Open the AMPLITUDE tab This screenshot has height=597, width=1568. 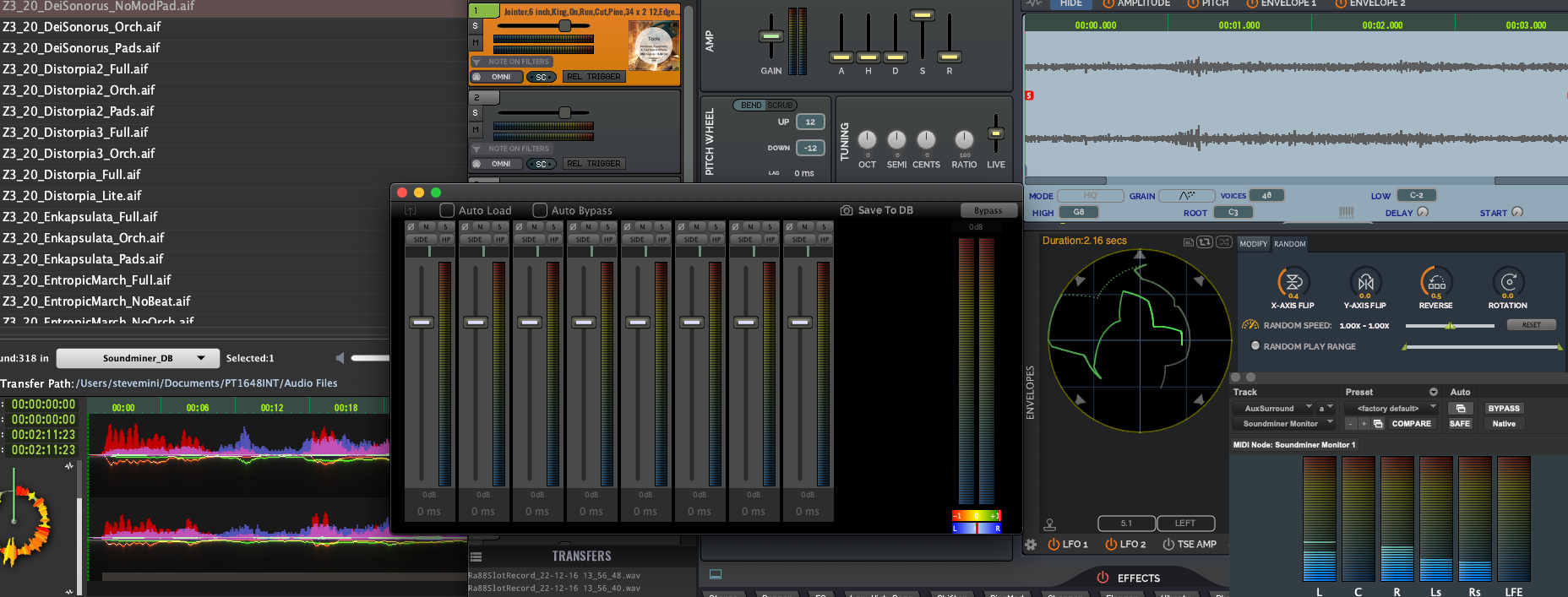point(1137,3)
